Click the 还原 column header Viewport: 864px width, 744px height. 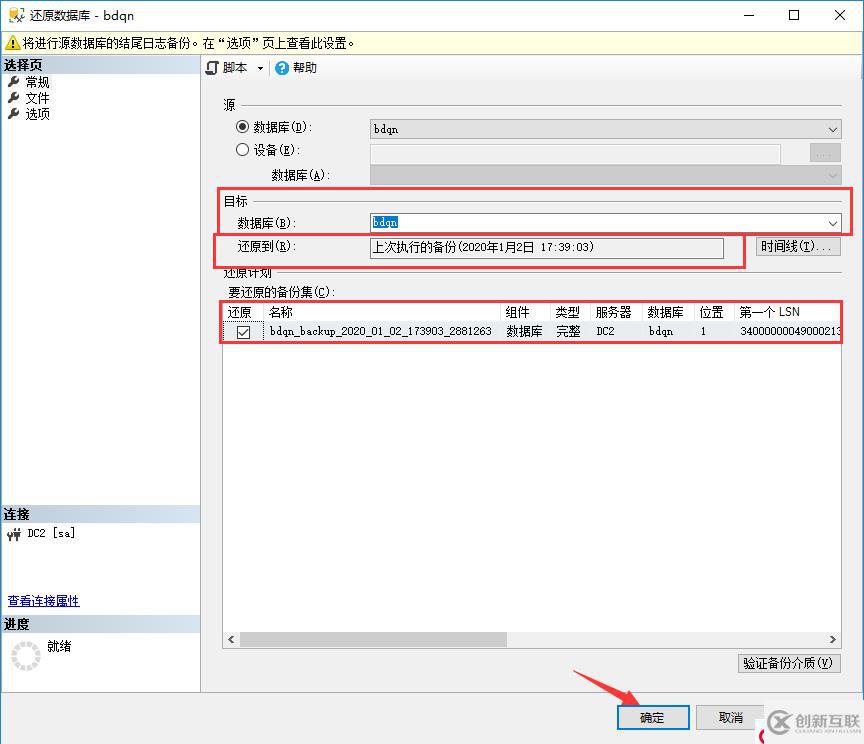[243, 312]
